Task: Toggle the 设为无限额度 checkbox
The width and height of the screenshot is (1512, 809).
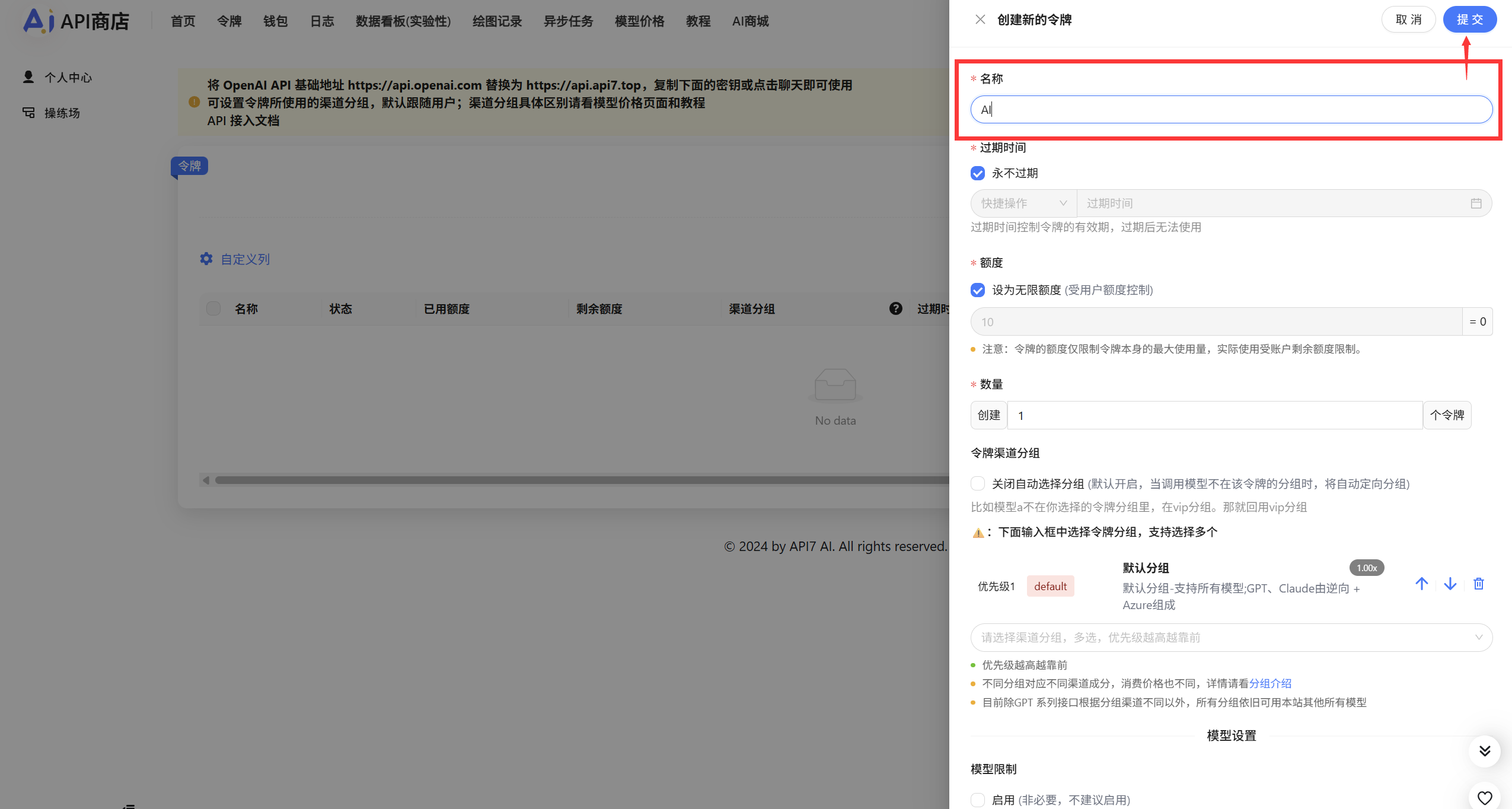Action: click(978, 290)
